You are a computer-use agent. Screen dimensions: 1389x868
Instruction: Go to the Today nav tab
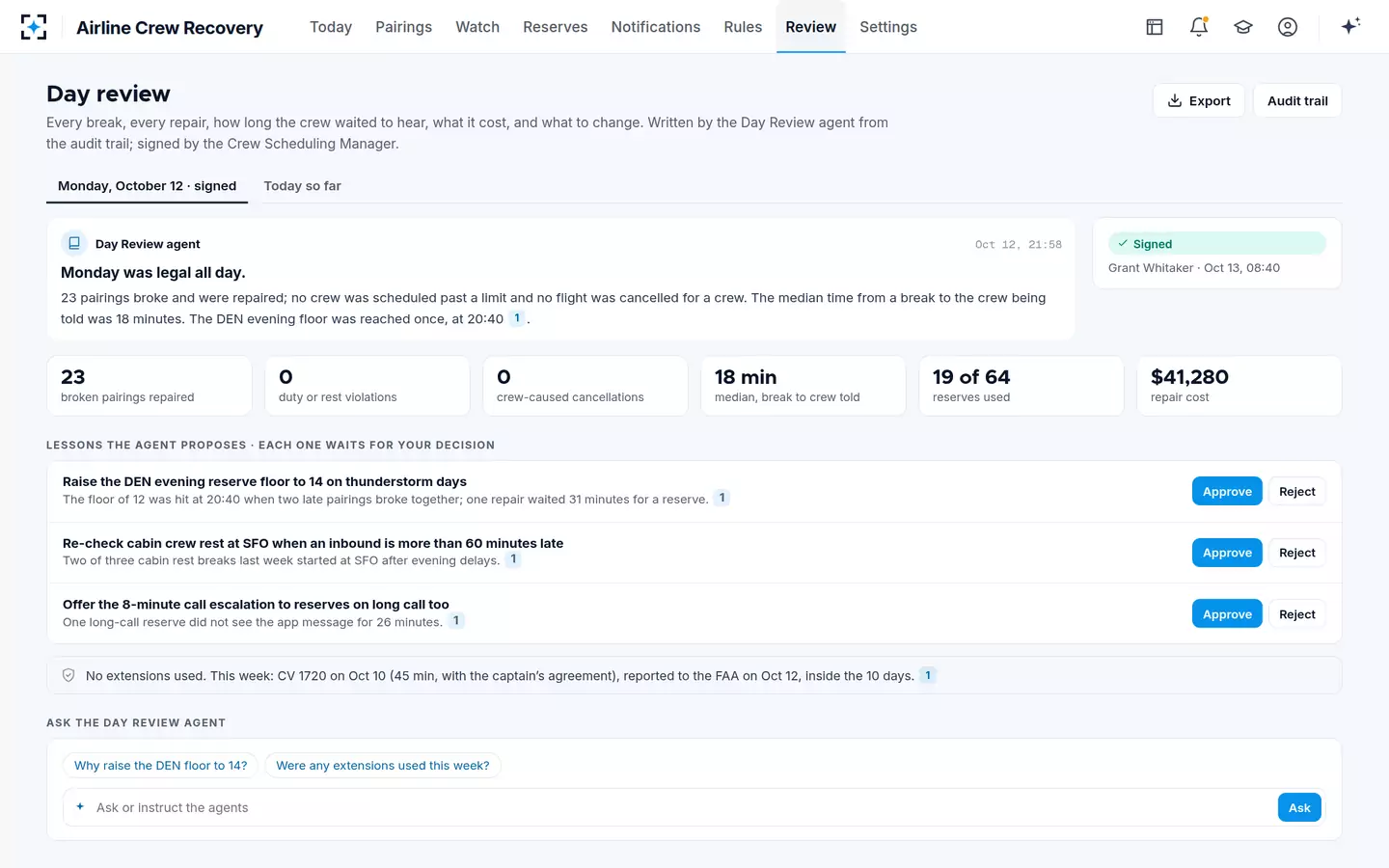point(331,27)
